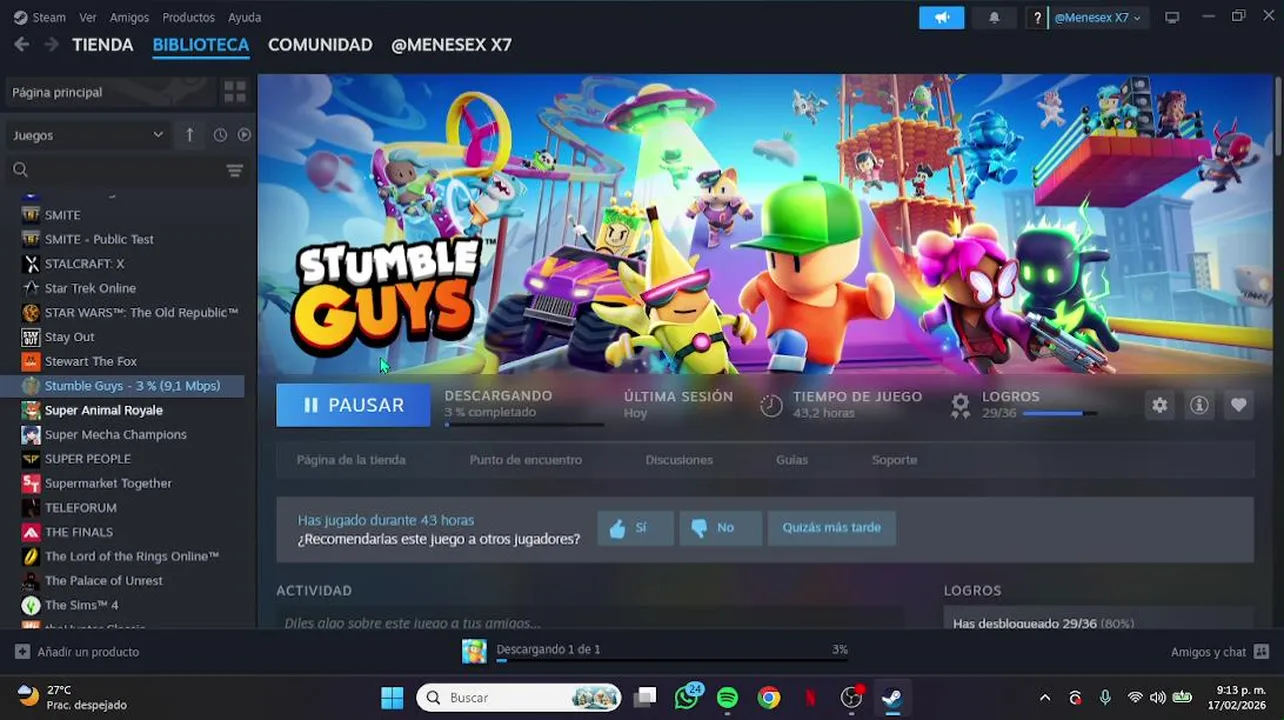This screenshot has width=1284, height=720.
Task: Expand the Juegos filter dropdown
Action: tap(88, 135)
